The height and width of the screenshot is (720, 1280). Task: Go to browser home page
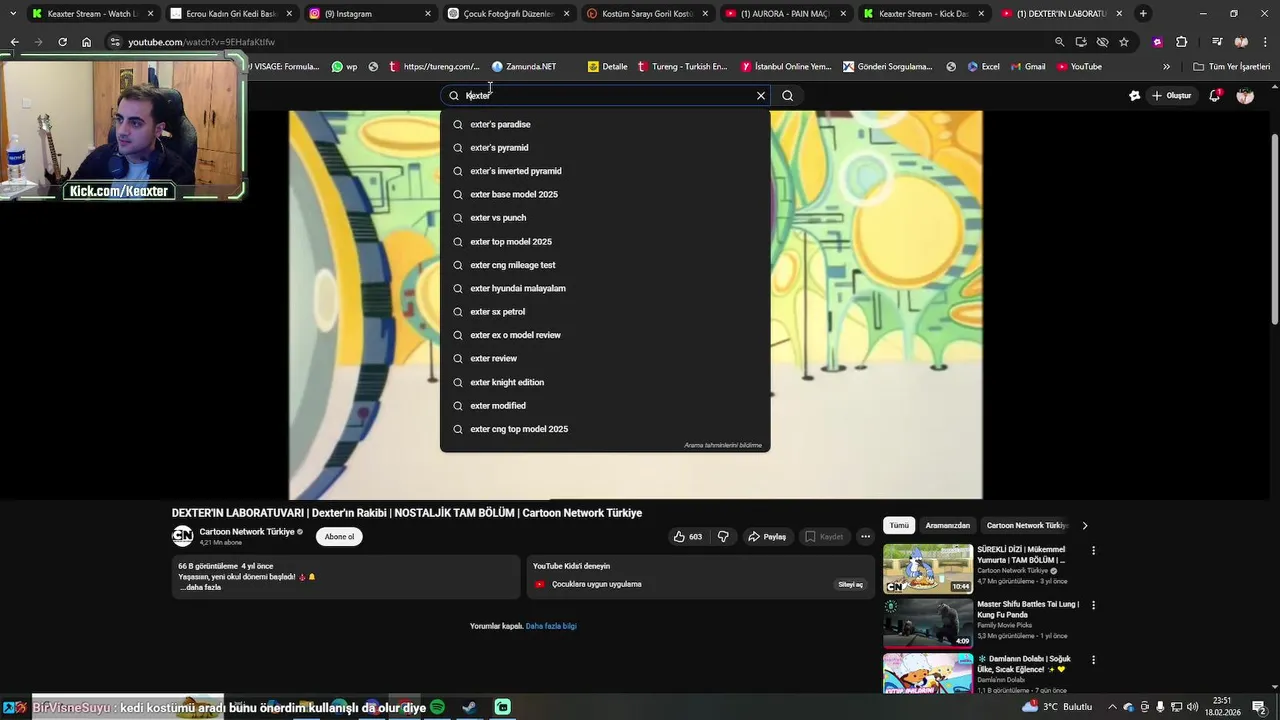pos(87,42)
